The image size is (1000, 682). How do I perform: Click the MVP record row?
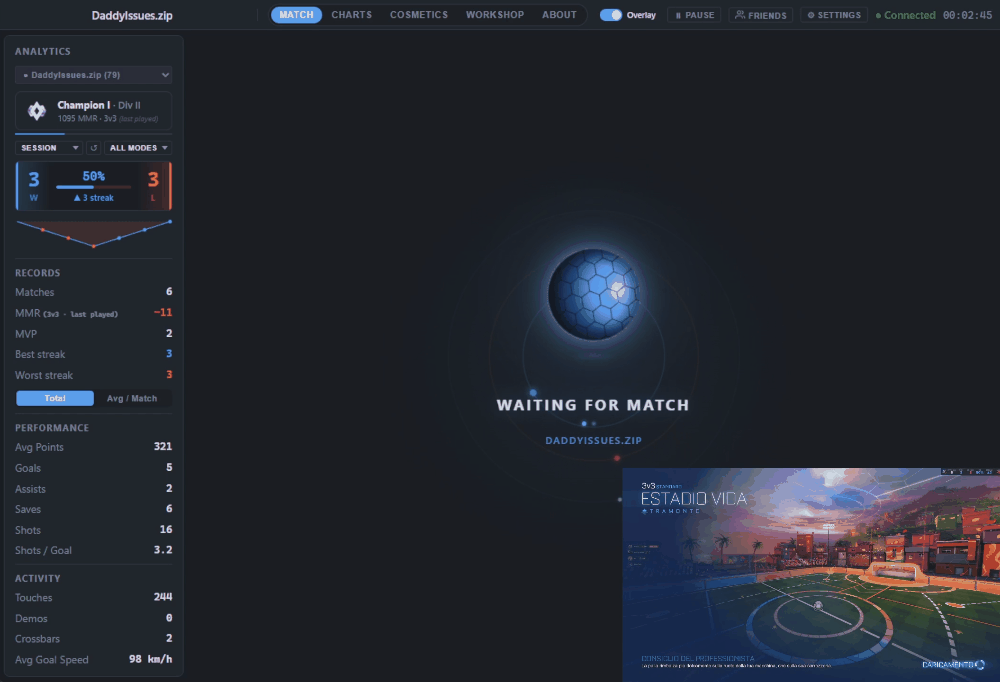tap(94, 333)
